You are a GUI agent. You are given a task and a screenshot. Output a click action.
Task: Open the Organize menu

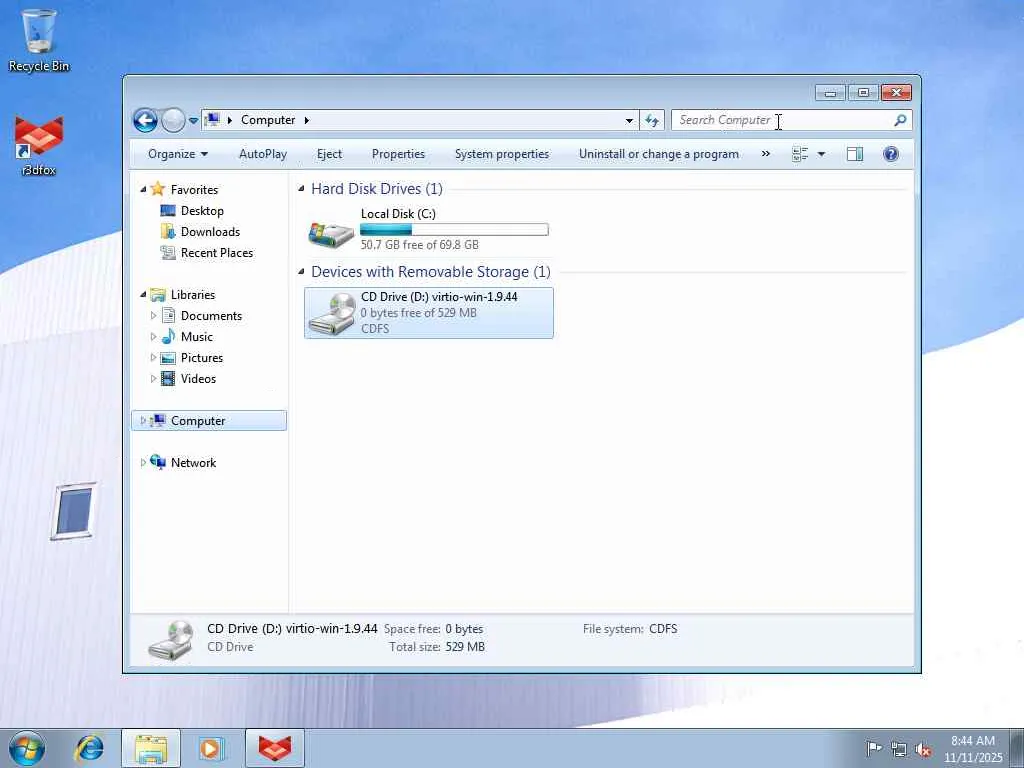[x=178, y=154]
